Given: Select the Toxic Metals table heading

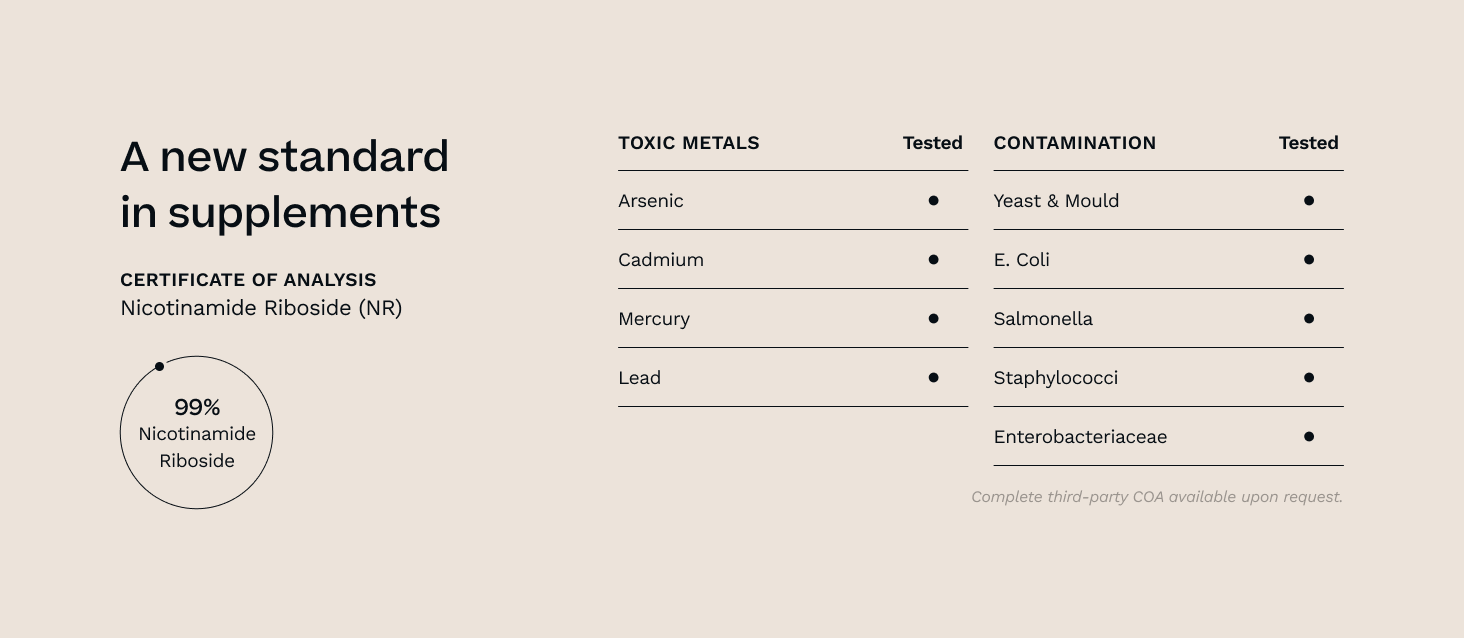Looking at the screenshot, I should (689, 143).
